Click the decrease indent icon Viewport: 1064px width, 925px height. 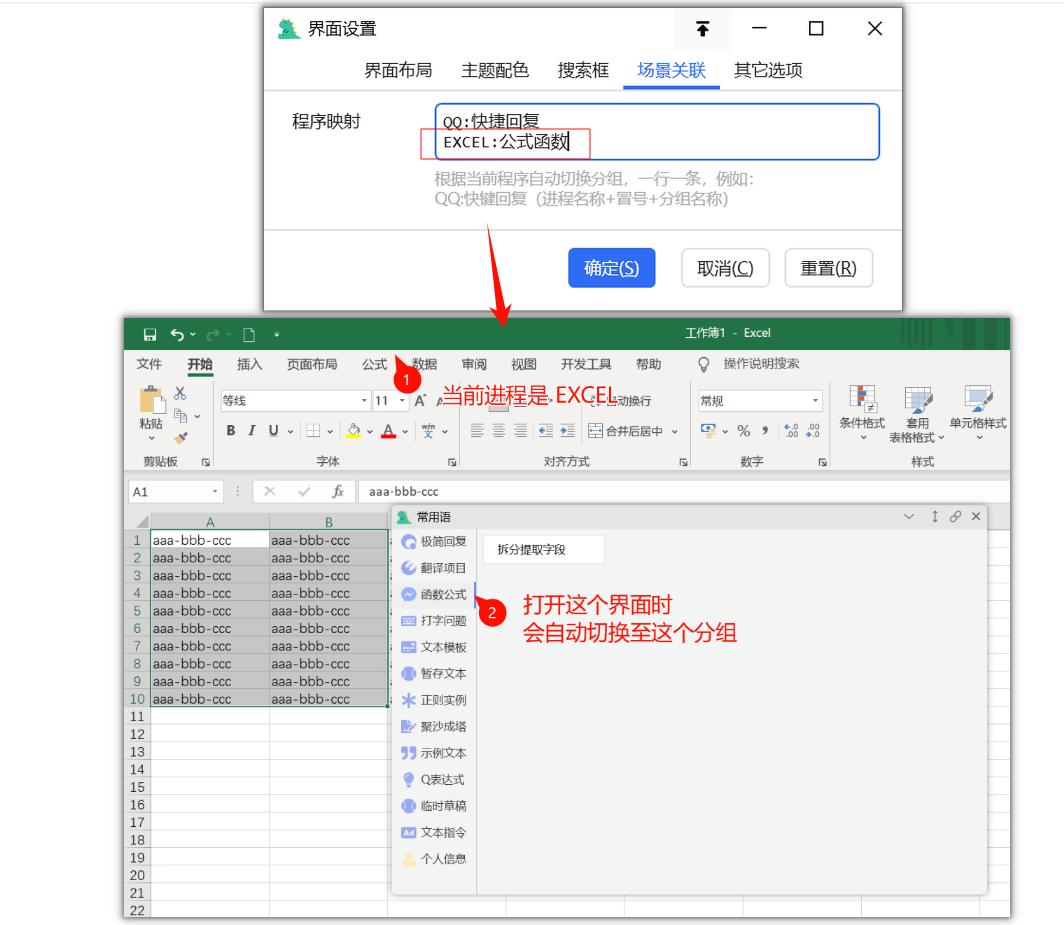(x=546, y=430)
